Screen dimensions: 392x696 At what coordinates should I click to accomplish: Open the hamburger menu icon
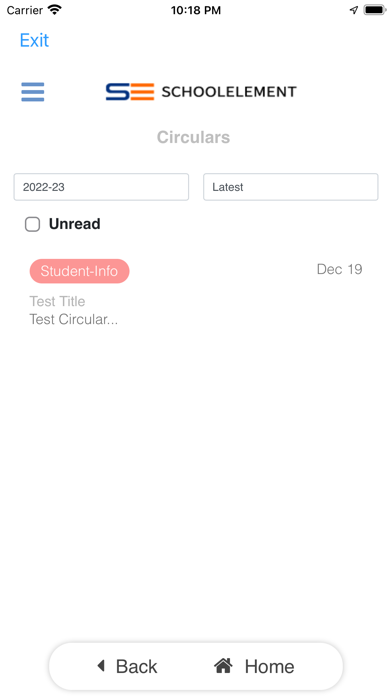tap(33, 92)
